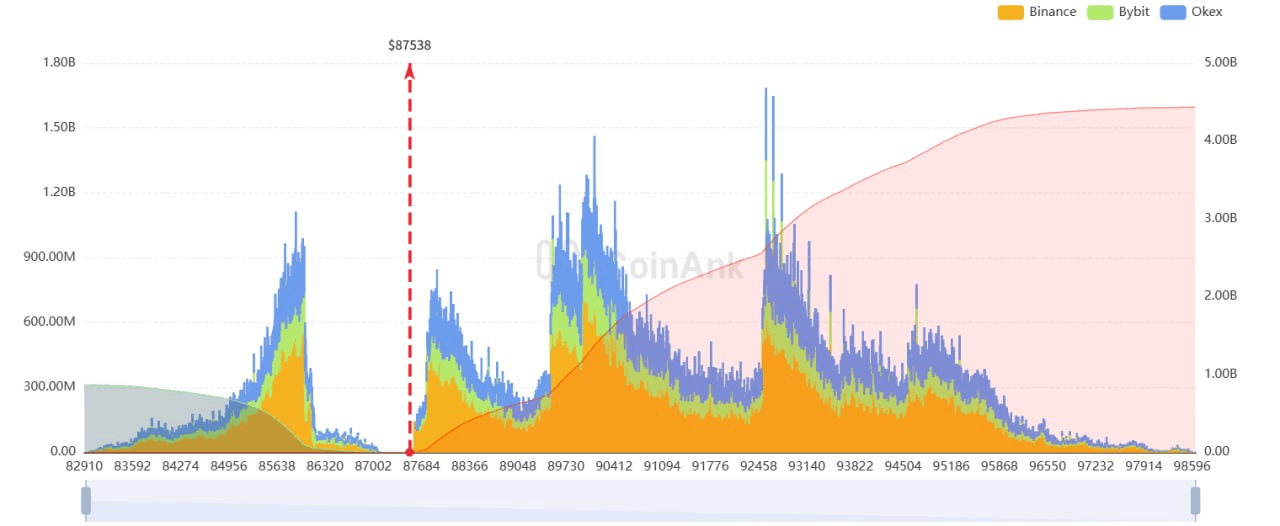This screenshot has height=526, width=1280.
Task: Click the 92458 x-axis price label
Action: [x=759, y=466]
